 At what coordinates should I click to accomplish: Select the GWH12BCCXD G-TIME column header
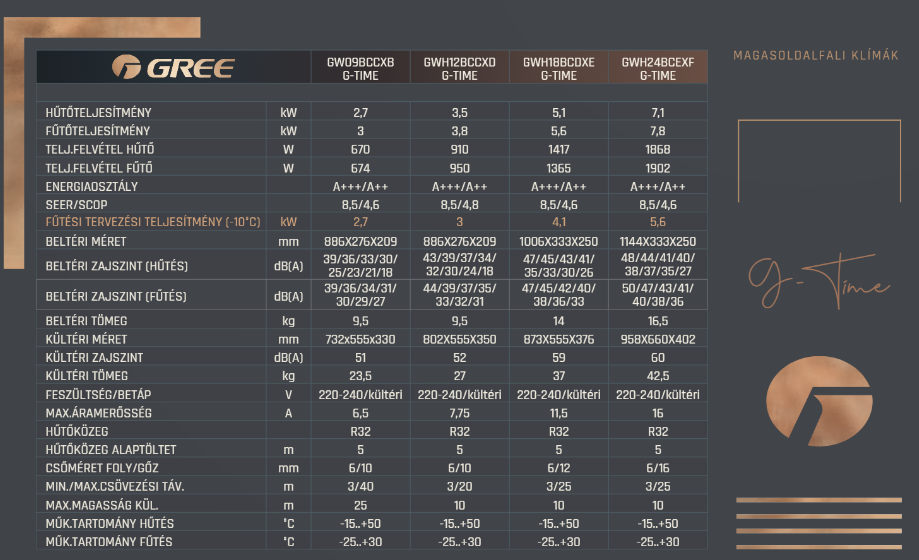point(460,69)
